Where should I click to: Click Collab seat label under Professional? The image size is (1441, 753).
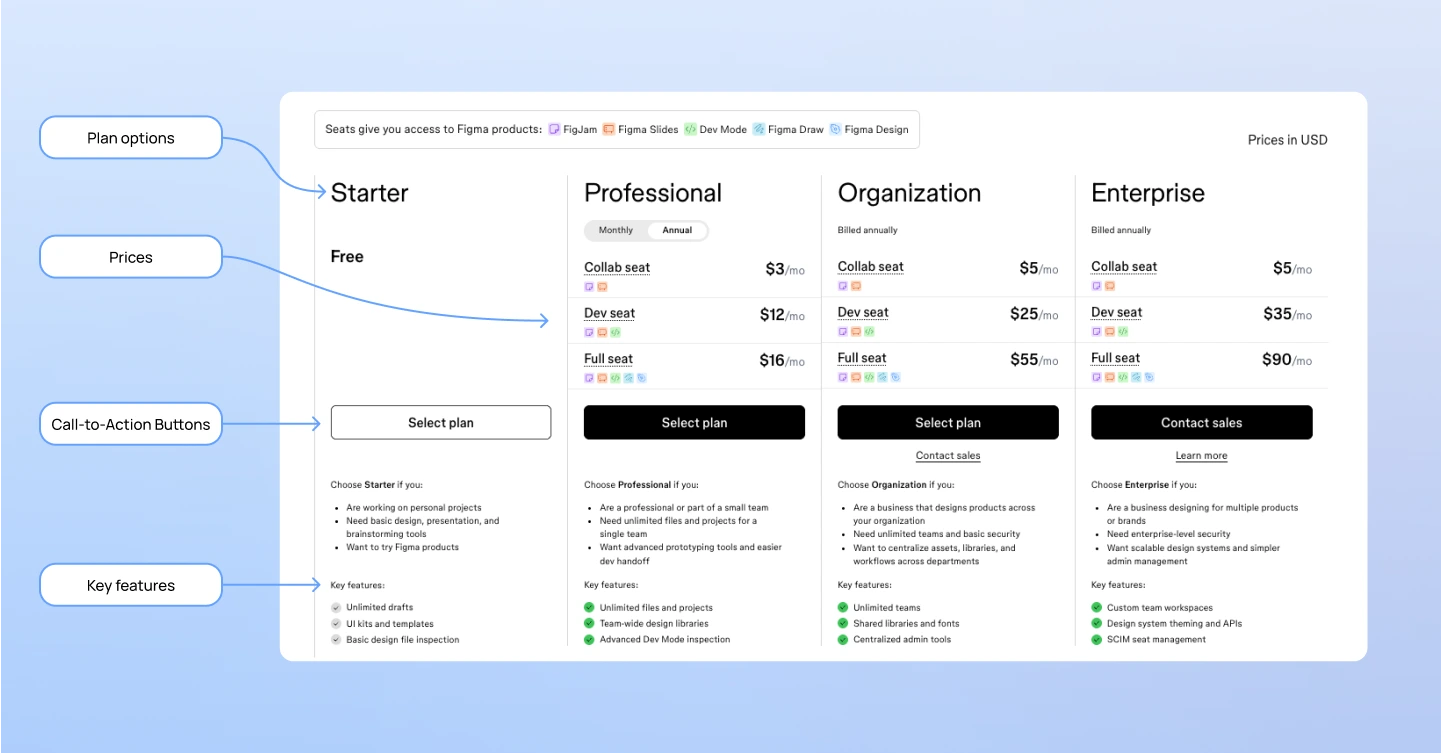(x=617, y=267)
